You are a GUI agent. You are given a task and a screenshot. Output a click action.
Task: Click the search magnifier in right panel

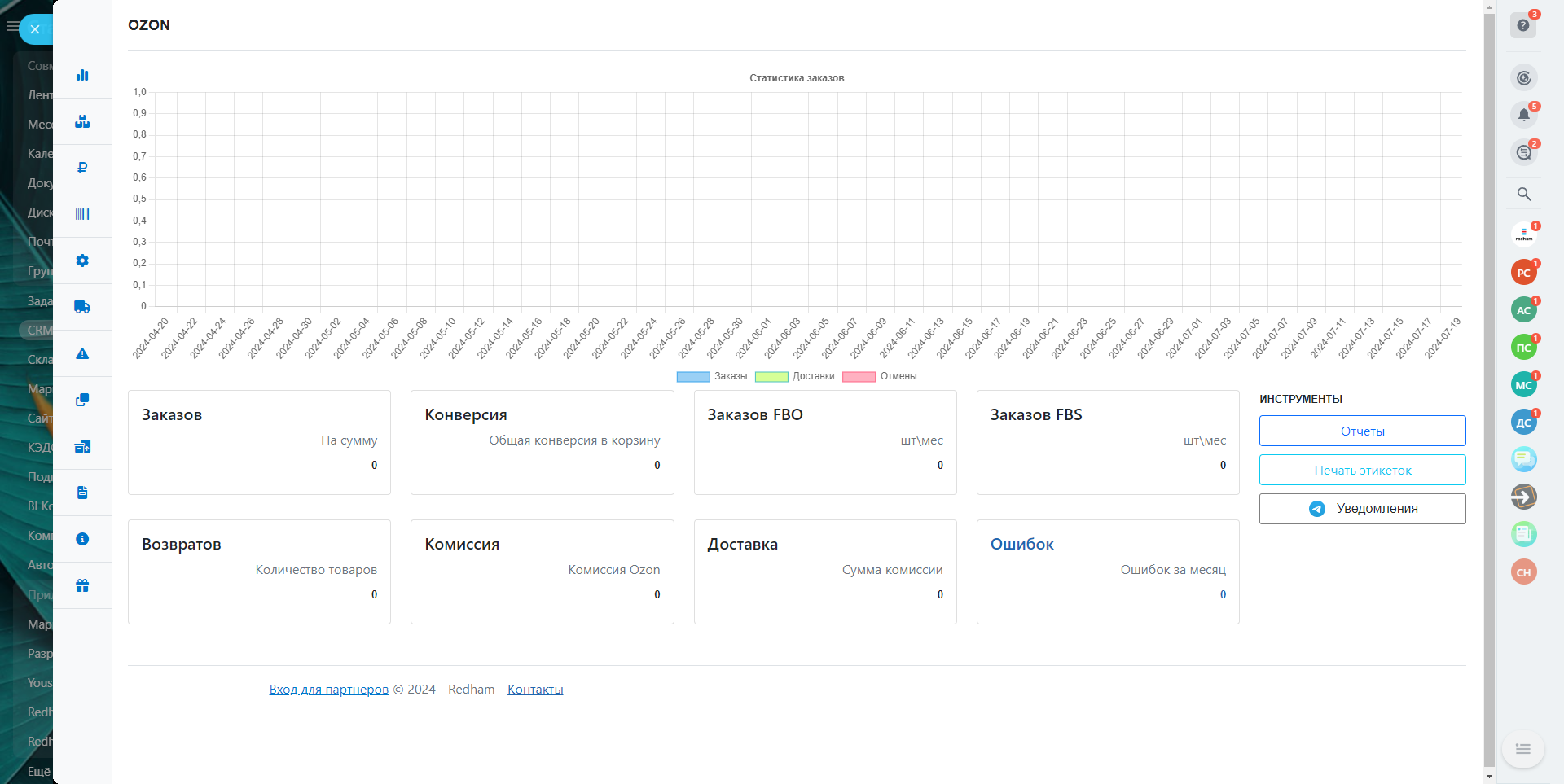coord(1523,194)
